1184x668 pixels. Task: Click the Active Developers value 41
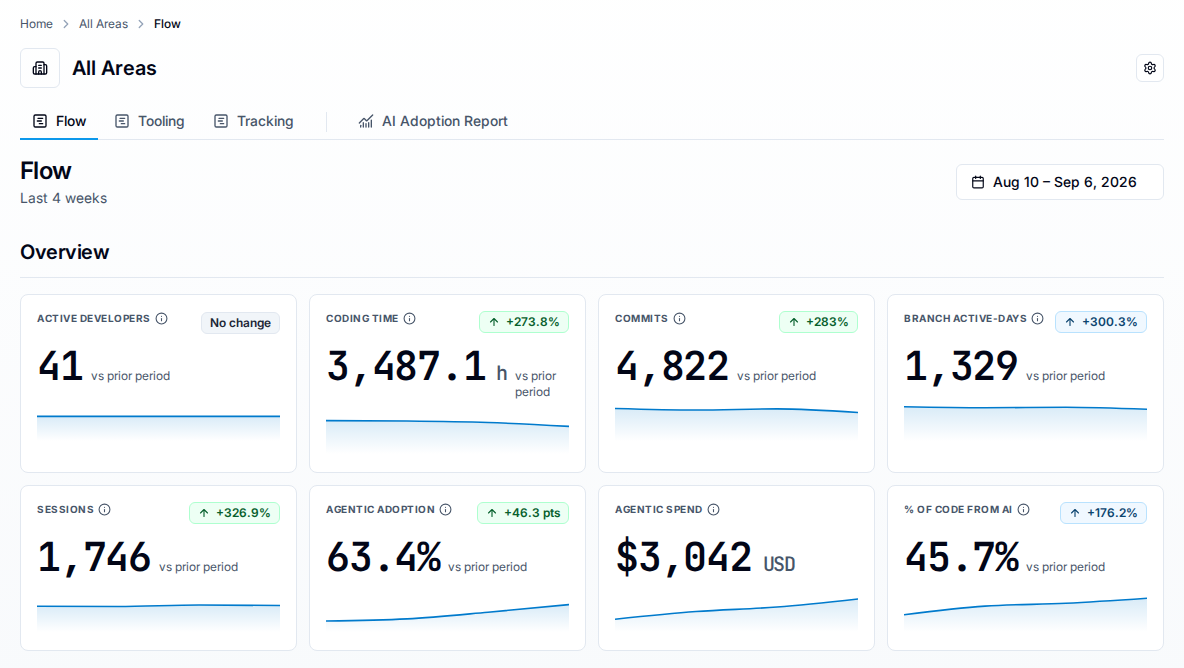coord(60,367)
